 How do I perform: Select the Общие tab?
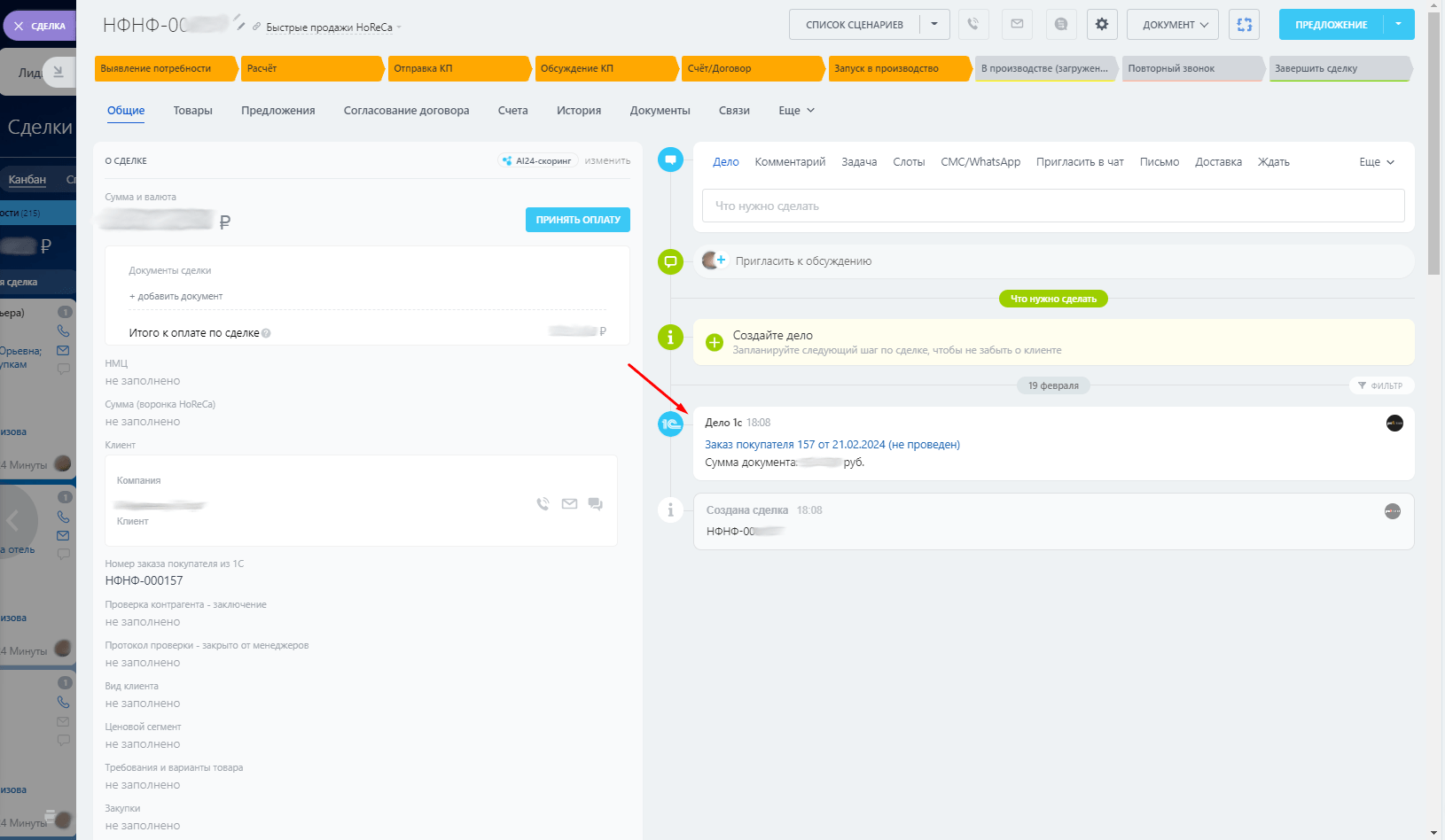tap(126, 111)
